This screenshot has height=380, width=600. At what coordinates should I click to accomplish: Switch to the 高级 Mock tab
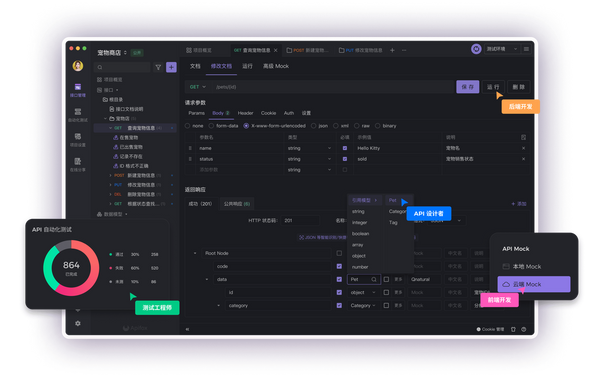click(276, 66)
